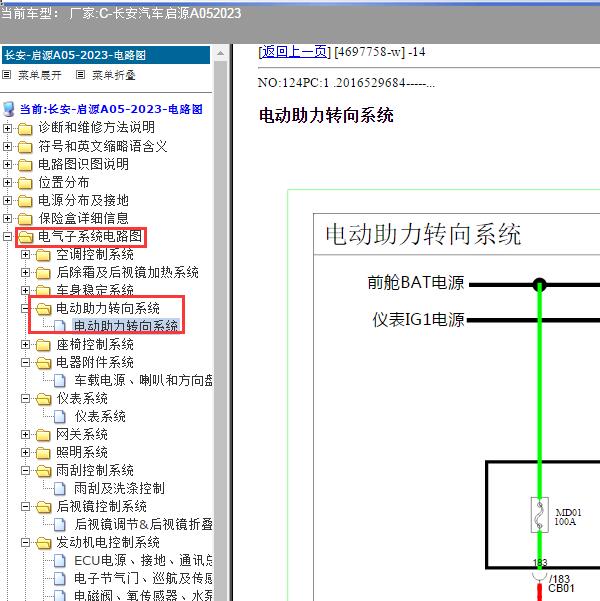This screenshot has height=601, width=600.
Task: Click the 保险盒详细信息 folder icon
Action: click(x=25, y=219)
